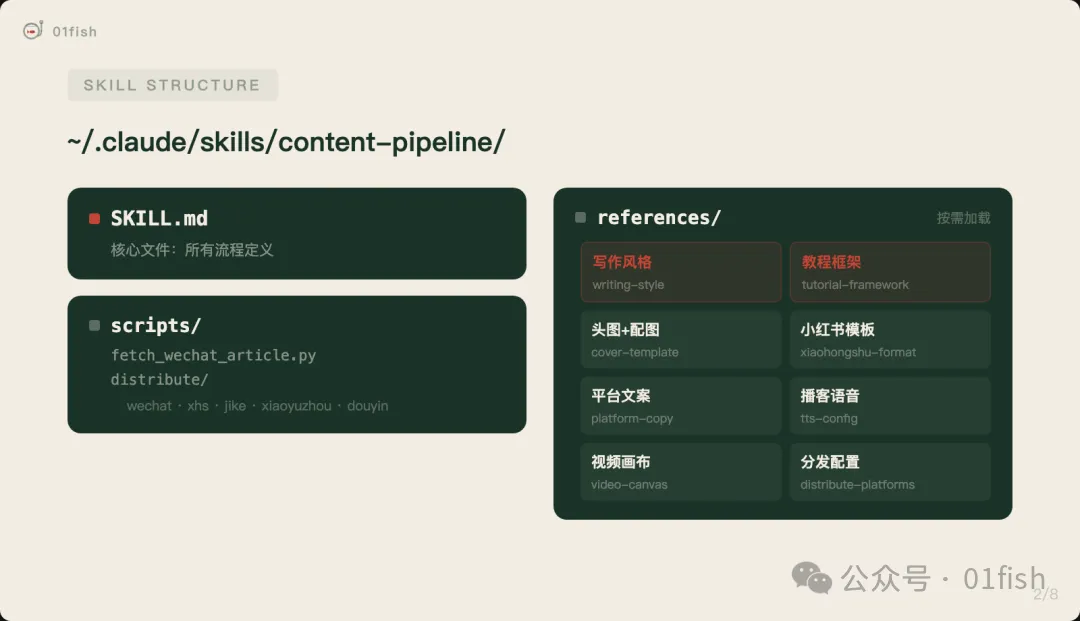Open the 教程框架 tutorial-framework tile
The image size is (1080, 621).
[890, 272]
